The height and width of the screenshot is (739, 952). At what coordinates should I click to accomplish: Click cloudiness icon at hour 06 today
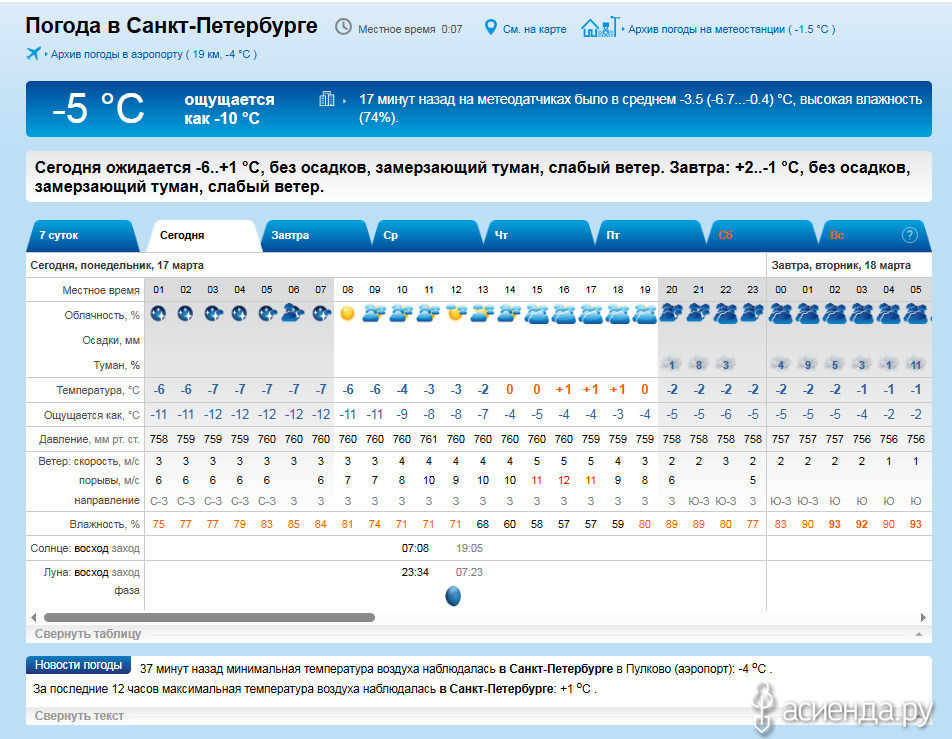click(293, 313)
